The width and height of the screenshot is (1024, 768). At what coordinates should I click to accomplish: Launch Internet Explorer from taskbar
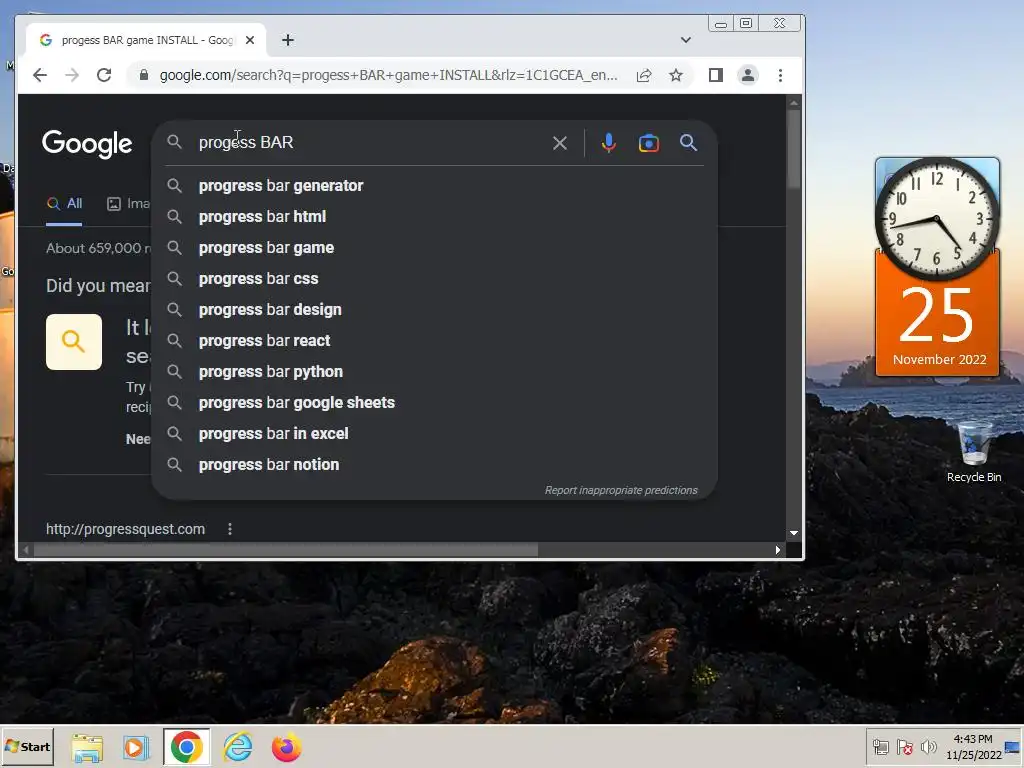pyautogui.click(x=237, y=747)
